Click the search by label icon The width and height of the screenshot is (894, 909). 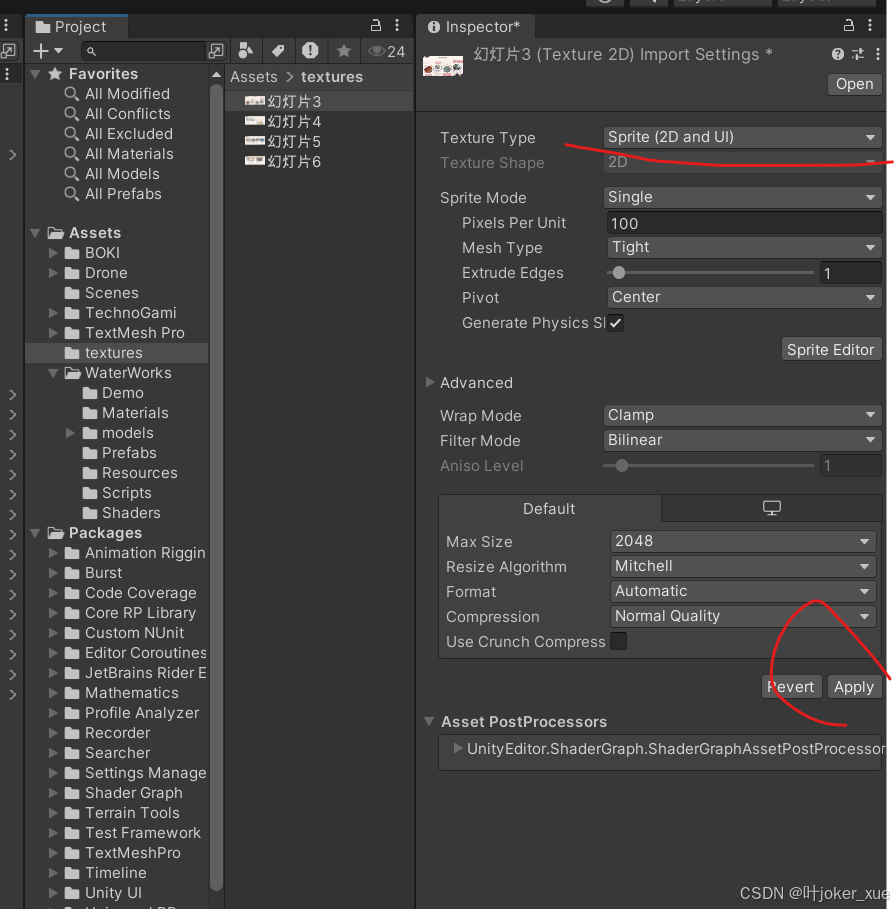coord(278,50)
